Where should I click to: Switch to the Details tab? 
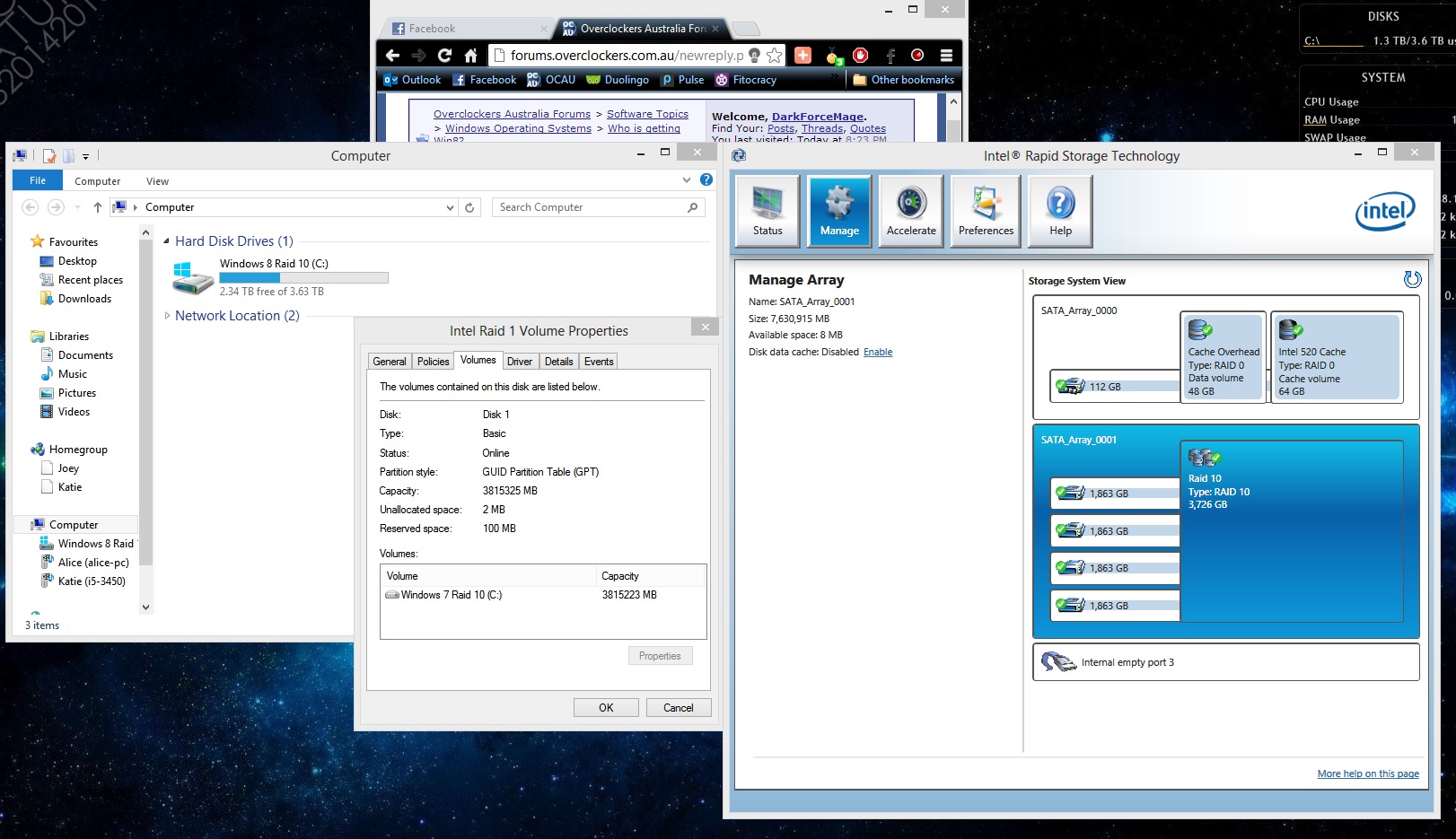558,362
